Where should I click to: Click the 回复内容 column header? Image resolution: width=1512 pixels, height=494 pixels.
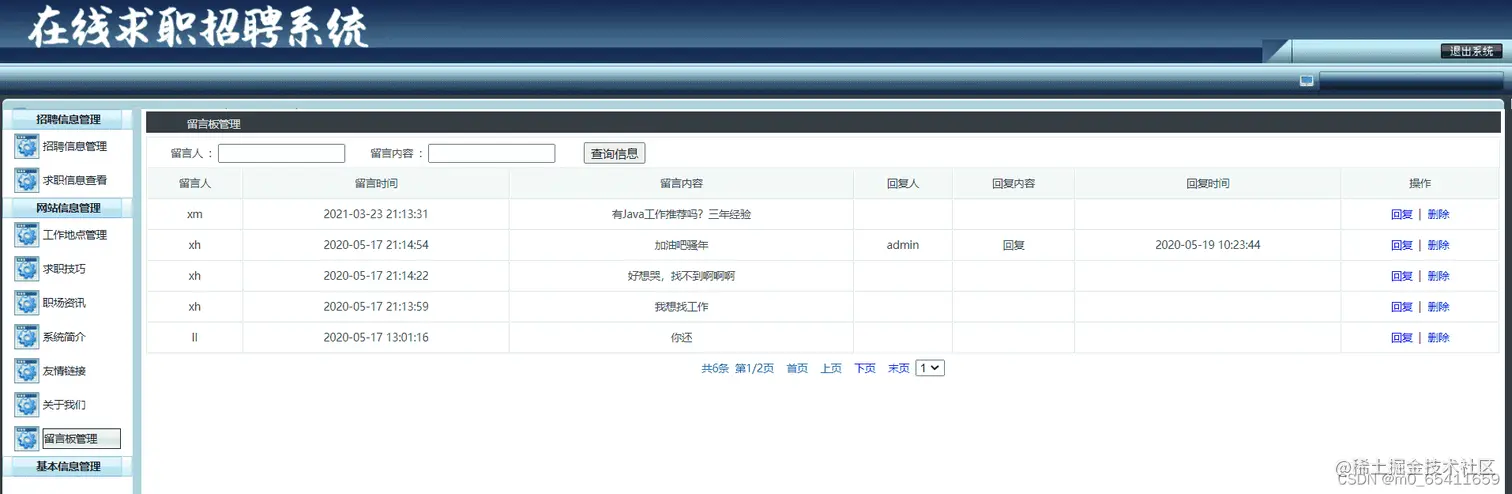click(1013, 184)
